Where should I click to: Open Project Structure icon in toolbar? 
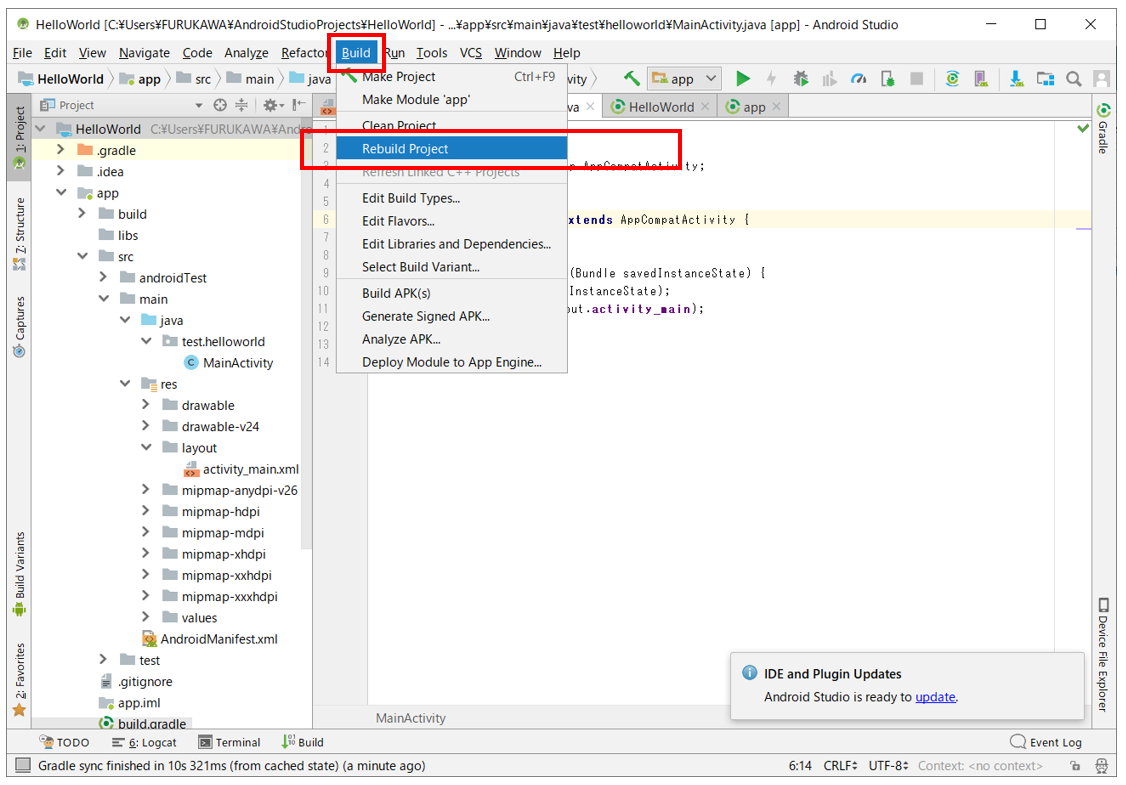[x=1045, y=78]
